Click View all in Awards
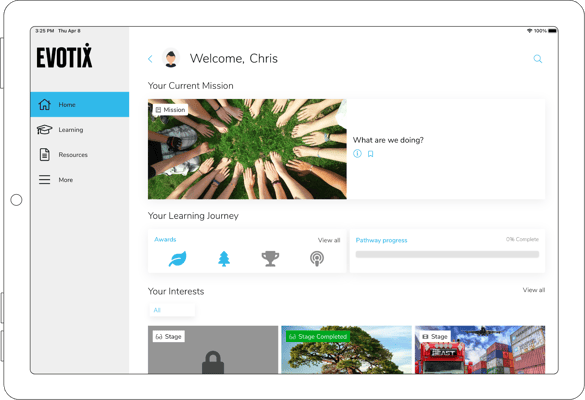 click(x=329, y=240)
